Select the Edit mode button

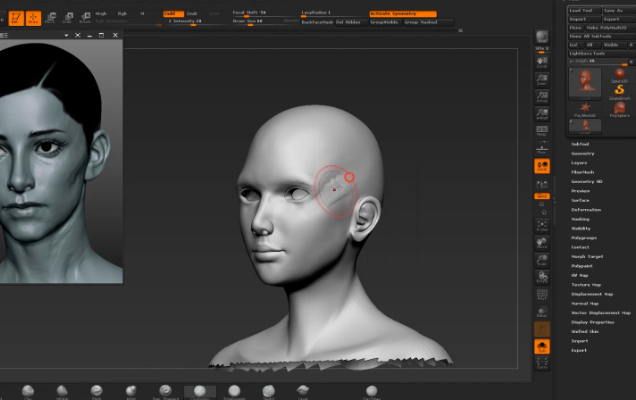pos(16,17)
